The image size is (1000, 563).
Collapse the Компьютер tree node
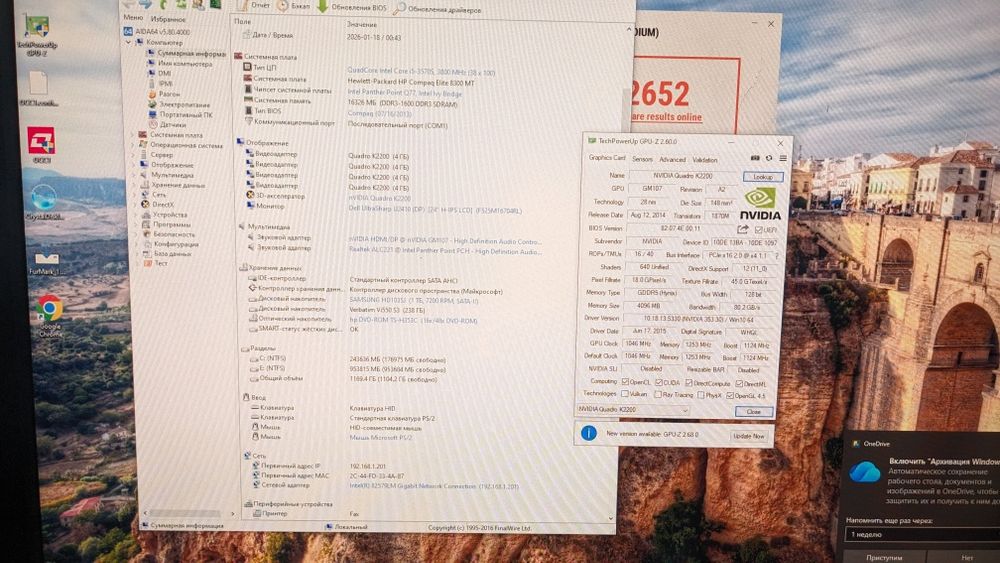129,43
